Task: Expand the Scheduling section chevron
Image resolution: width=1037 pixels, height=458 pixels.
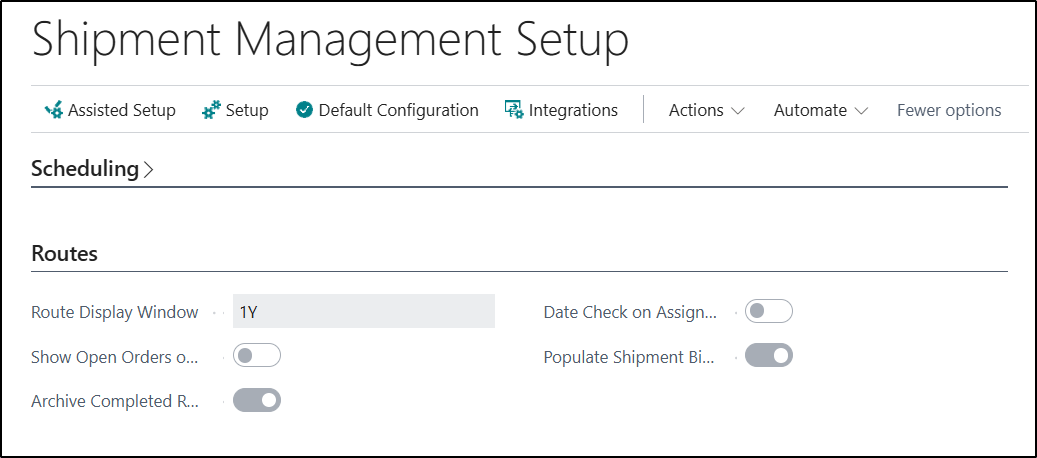Action: tap(148, 170)
